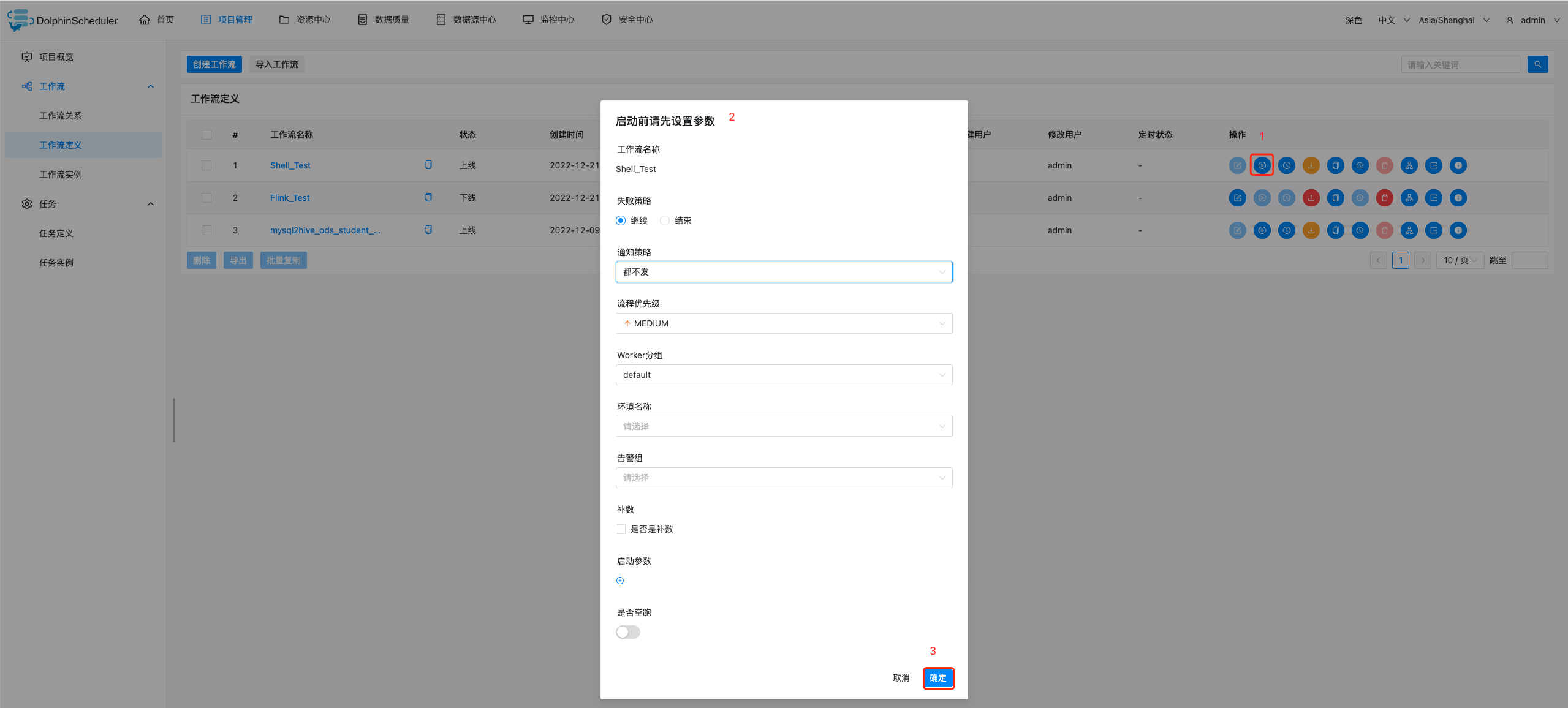This screenshot has width=1568, height=708.
Task: Go to 工作流实例 in sidebar
Action: (61, 175)
